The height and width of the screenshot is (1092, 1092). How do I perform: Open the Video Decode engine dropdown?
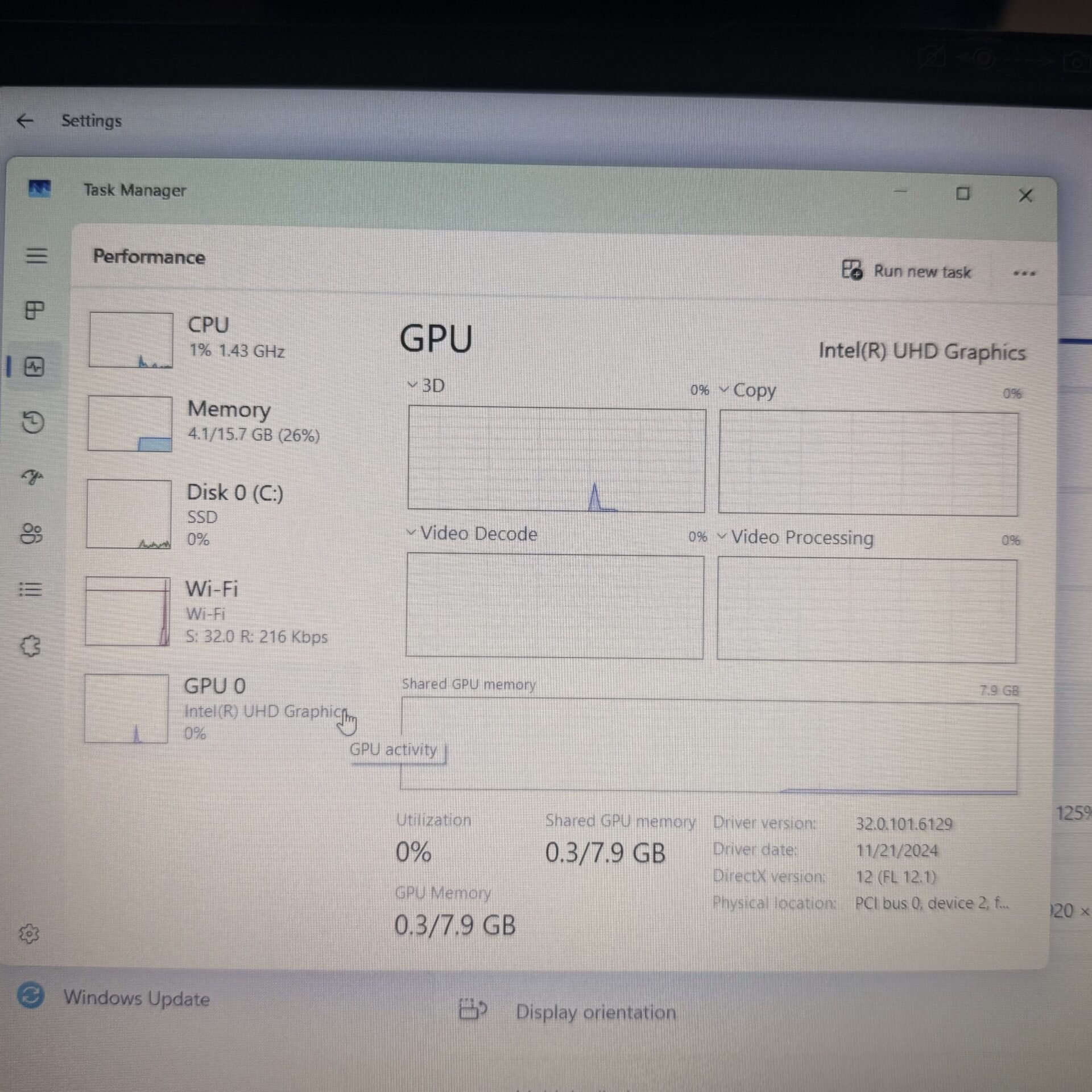[472, 533]
